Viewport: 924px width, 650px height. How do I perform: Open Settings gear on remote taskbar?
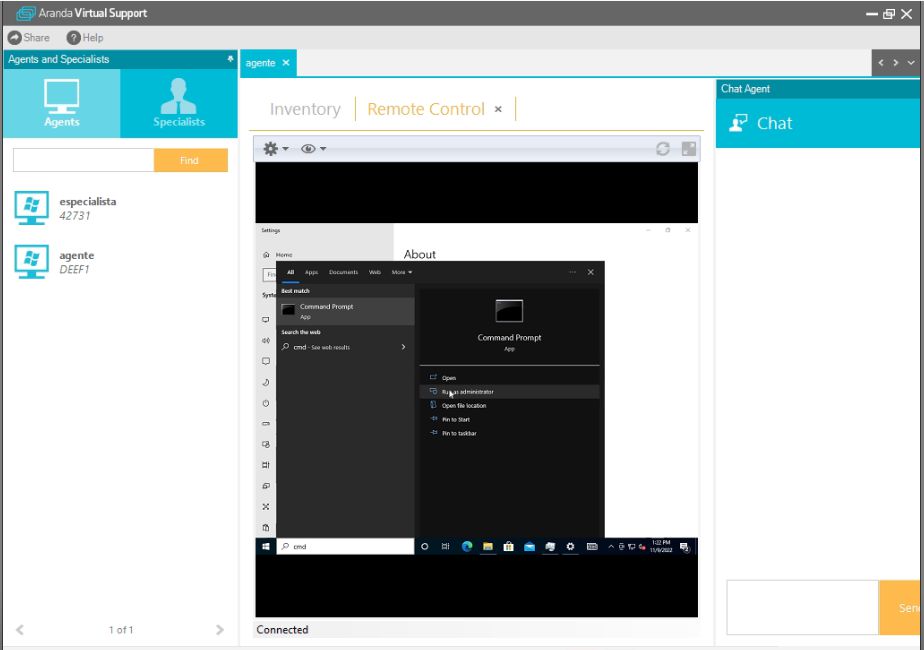570,547
